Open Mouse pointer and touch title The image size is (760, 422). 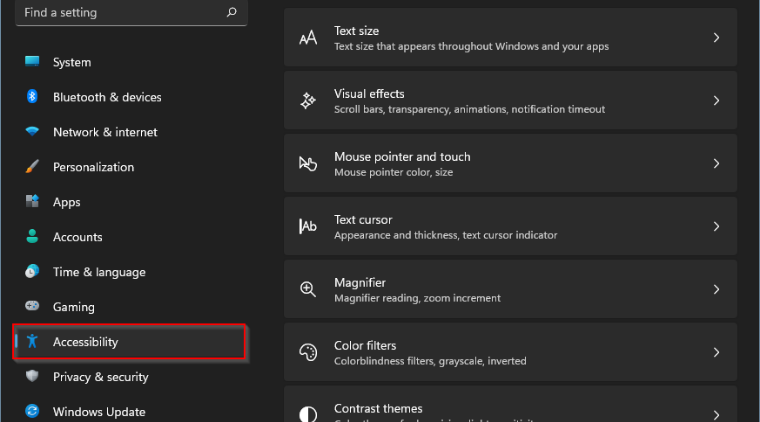click(402, 157)
